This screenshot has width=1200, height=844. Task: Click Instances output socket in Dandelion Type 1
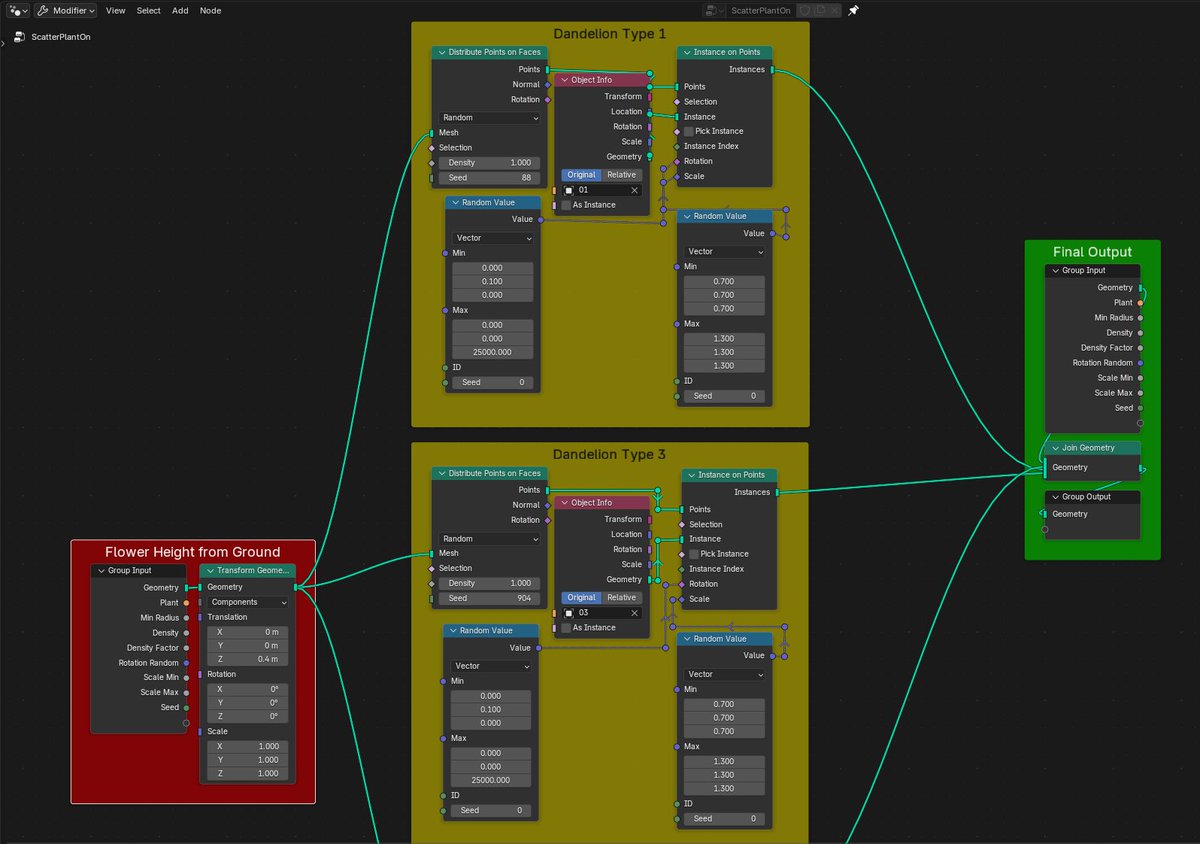772,70
